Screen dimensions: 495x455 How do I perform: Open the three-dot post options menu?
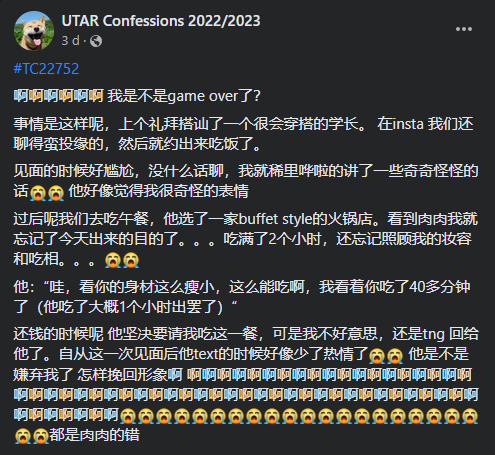coord(464,29)
